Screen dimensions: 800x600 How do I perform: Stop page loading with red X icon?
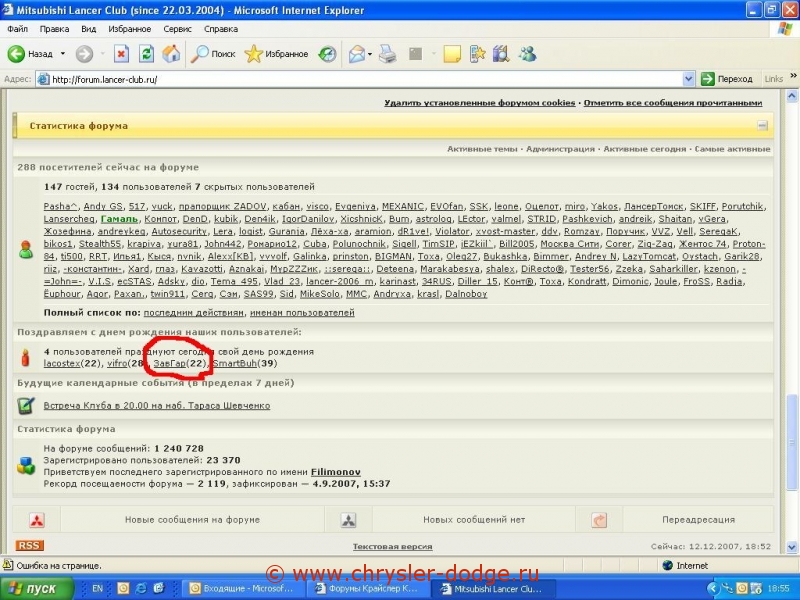[121, 54]
